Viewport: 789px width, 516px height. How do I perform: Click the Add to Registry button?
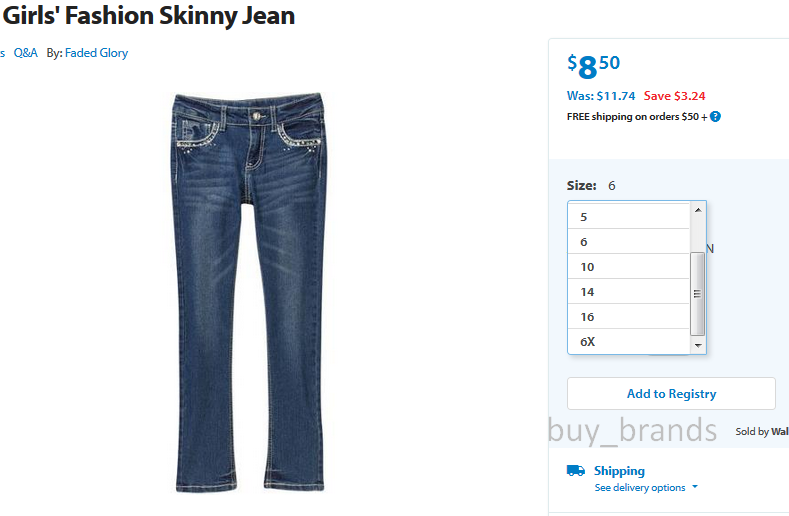point(671,394)
